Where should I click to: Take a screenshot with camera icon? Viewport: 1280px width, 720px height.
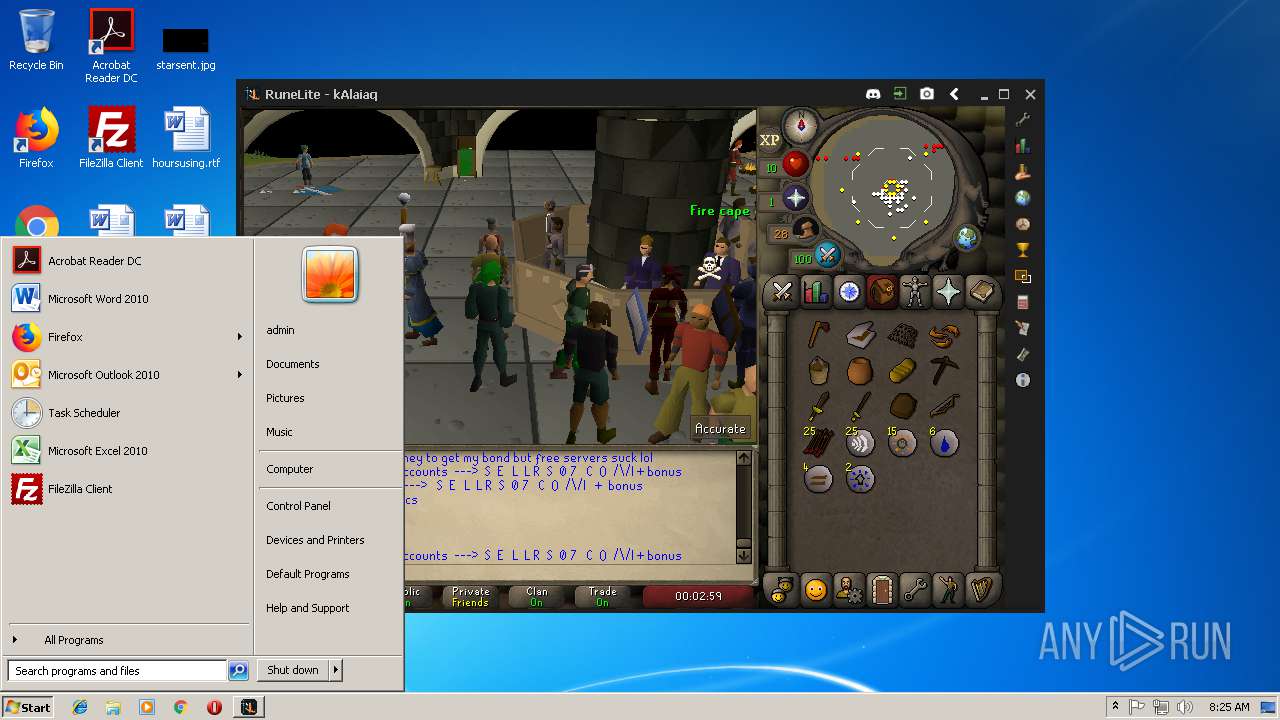pyautogui.click(x=927, y=94)
